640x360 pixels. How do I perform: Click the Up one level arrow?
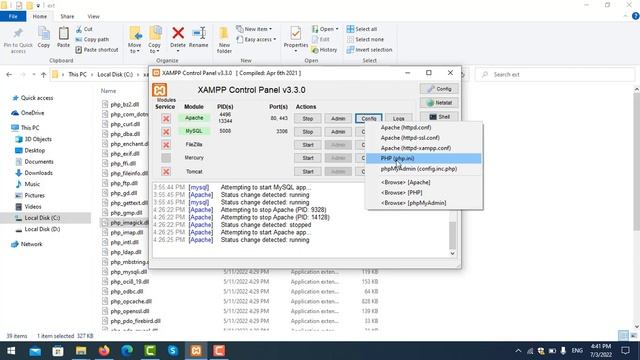(x=43, y=75)
